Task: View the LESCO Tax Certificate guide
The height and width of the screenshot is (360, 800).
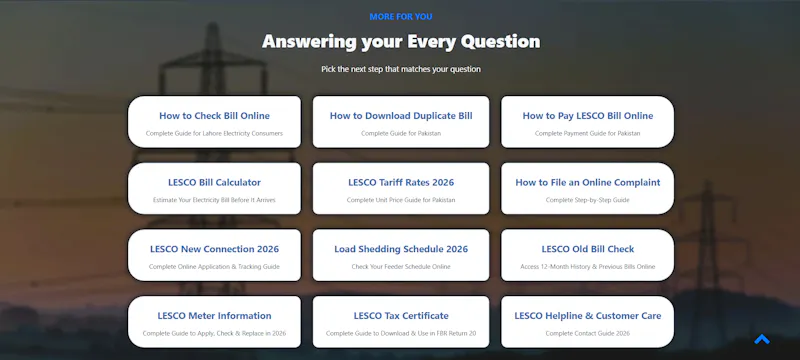Action: [401, 322]
